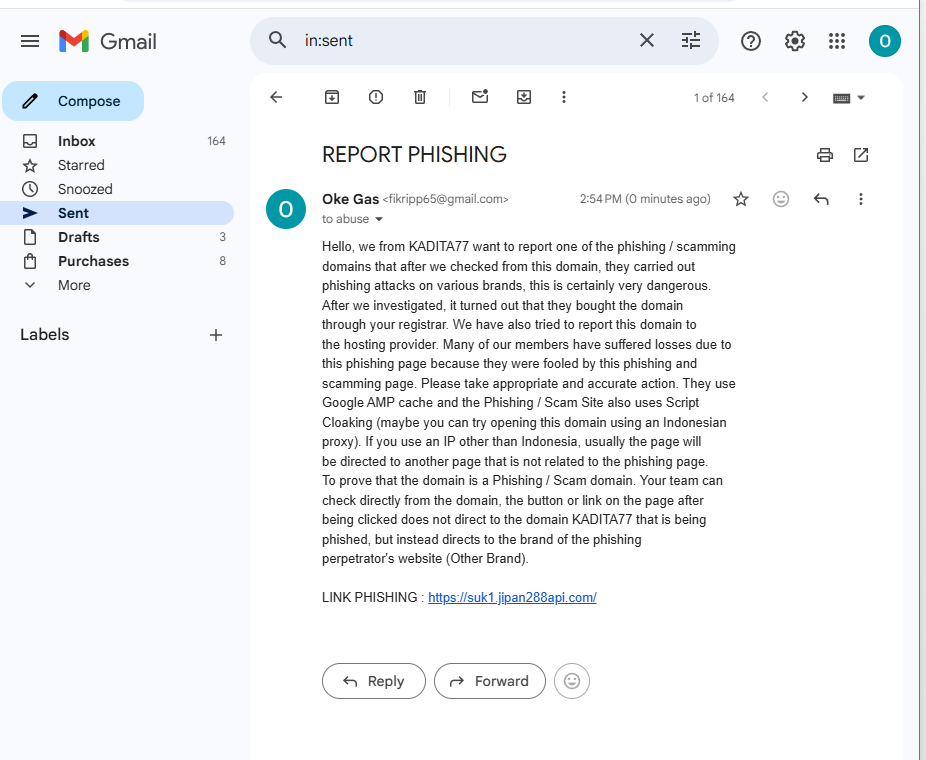The image size is (926, 760).
Task: Print all via printer icon
Action: click(824, 155)
